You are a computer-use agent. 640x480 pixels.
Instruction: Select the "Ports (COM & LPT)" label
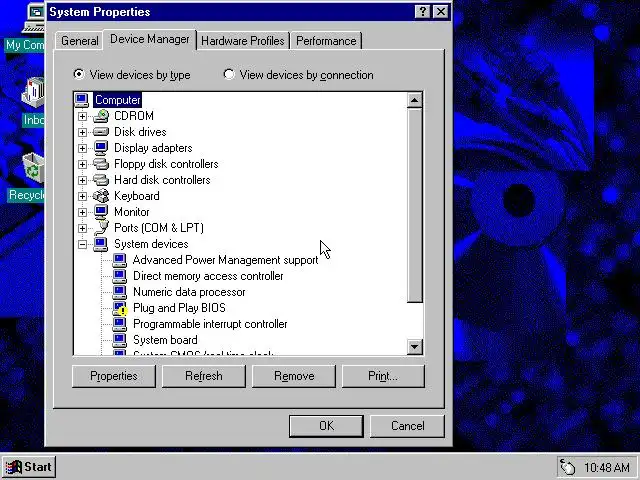[x=159, y=228]
